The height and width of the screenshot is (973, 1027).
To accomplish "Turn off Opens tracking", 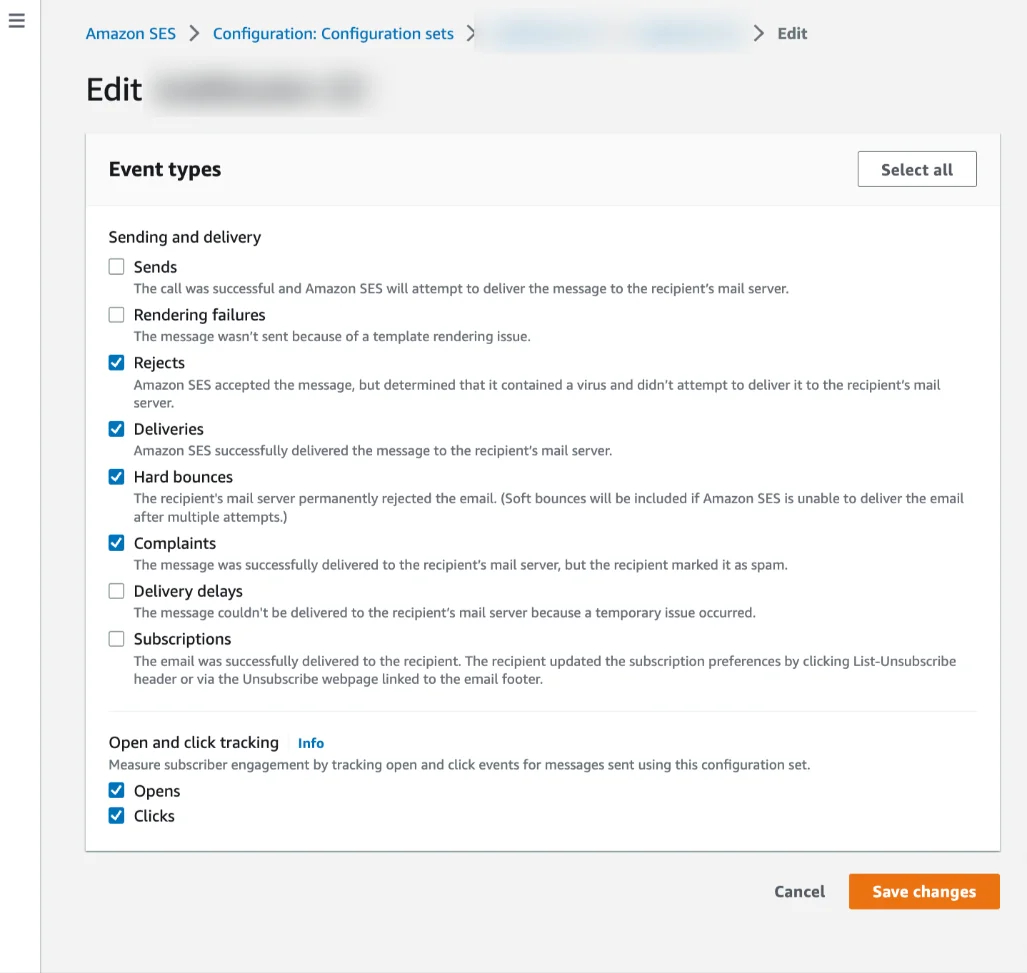I will pos(117,791).
